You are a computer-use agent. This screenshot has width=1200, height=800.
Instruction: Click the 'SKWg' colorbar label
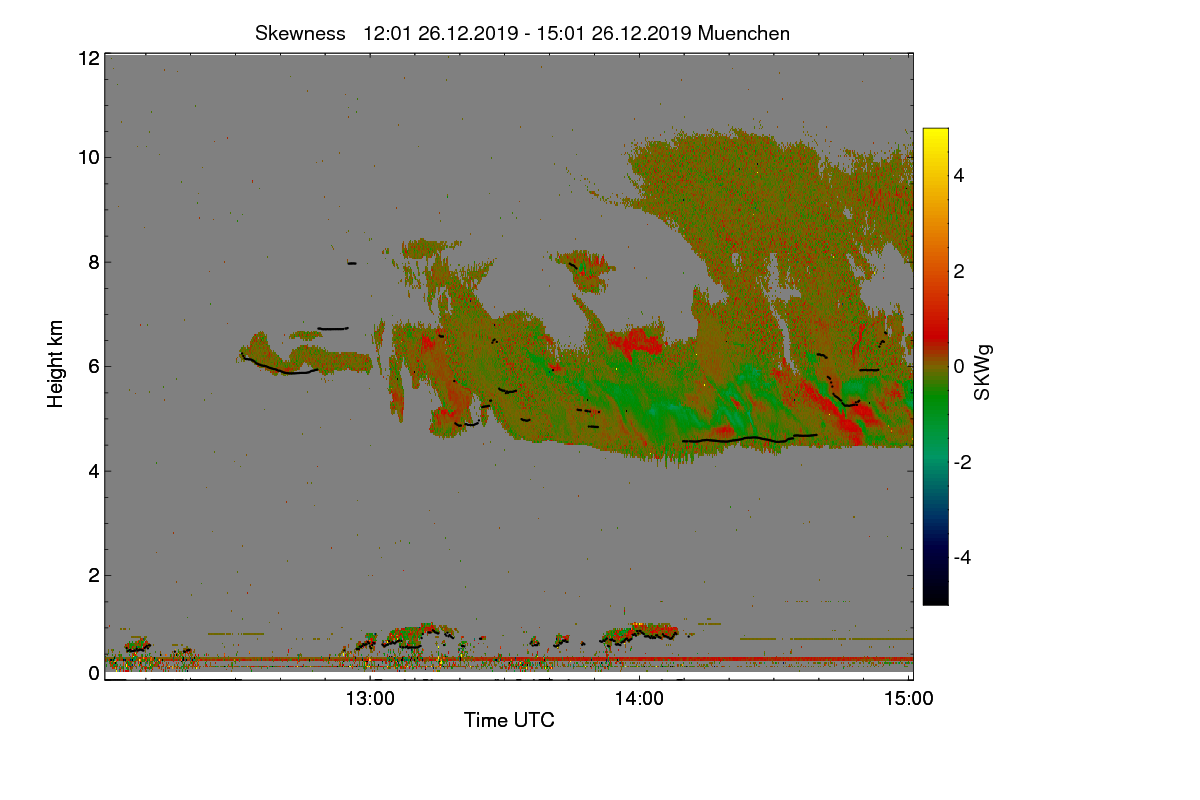click(x=983, y=374)
